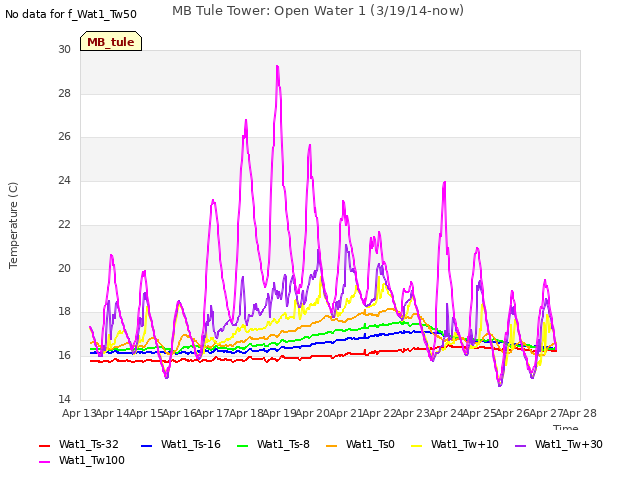Toggle the Wat1_Tw+10 legend label

click(x=464, y=444)
